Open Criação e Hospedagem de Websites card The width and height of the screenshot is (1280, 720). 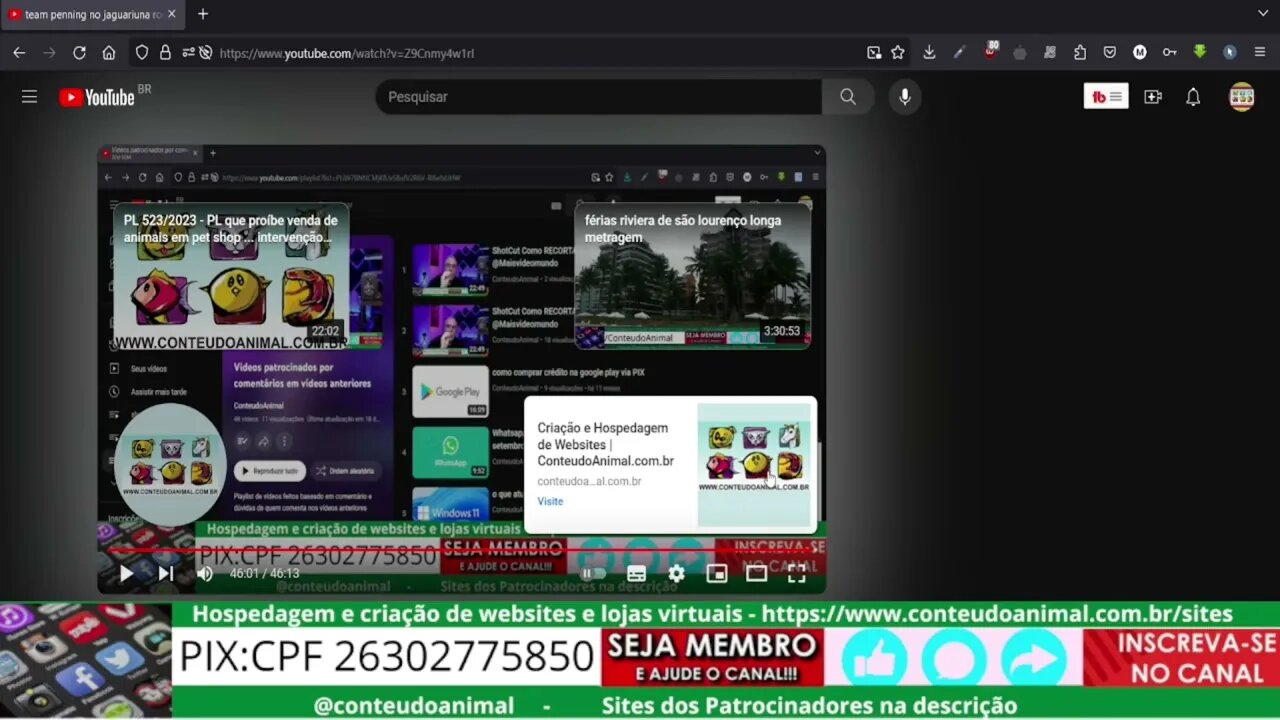[670, 465]
